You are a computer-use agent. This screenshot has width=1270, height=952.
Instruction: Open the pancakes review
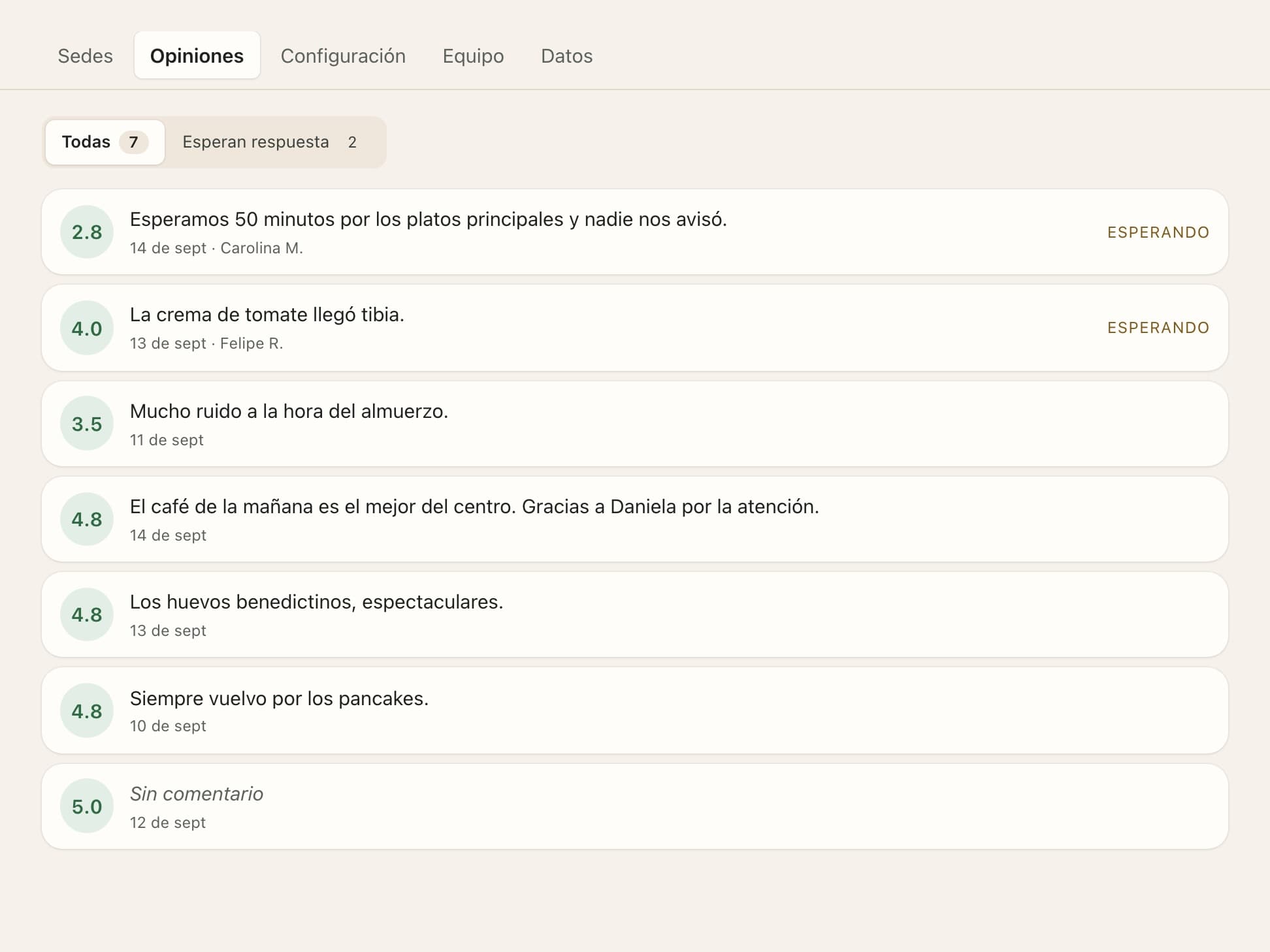point(634,710)
